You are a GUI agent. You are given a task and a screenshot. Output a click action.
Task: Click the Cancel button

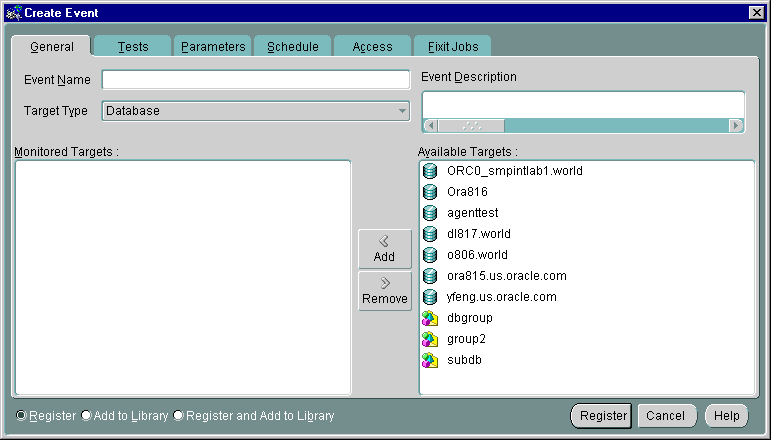(x=665, y=416)
